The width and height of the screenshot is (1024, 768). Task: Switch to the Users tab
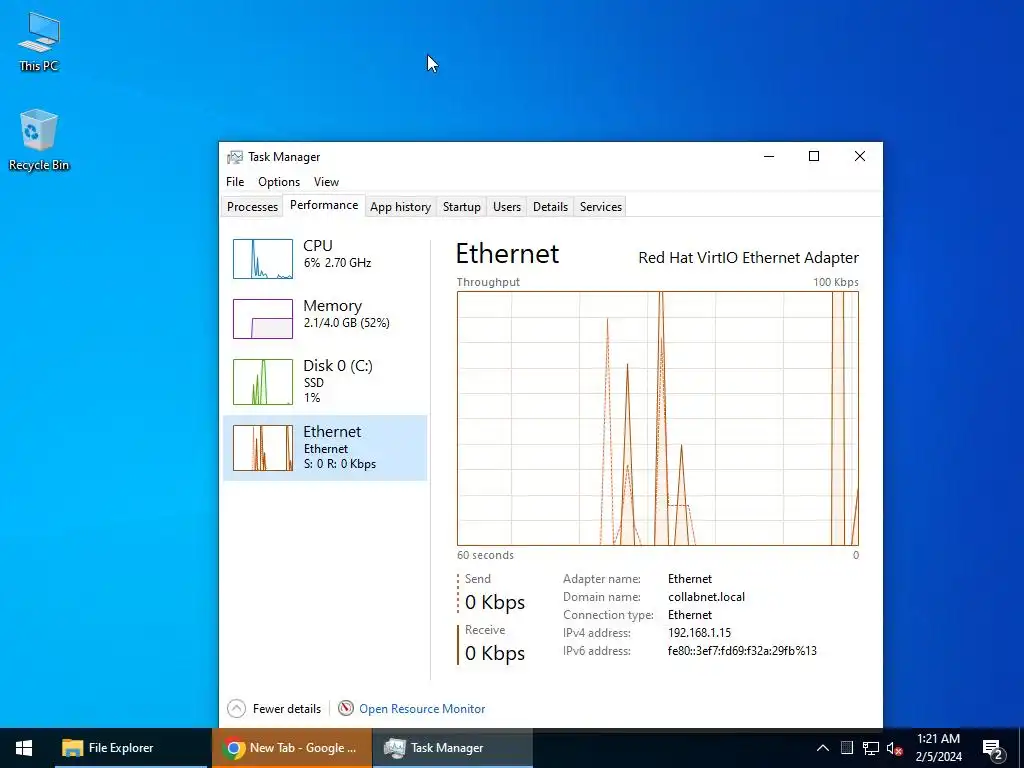tap(507, 206)
